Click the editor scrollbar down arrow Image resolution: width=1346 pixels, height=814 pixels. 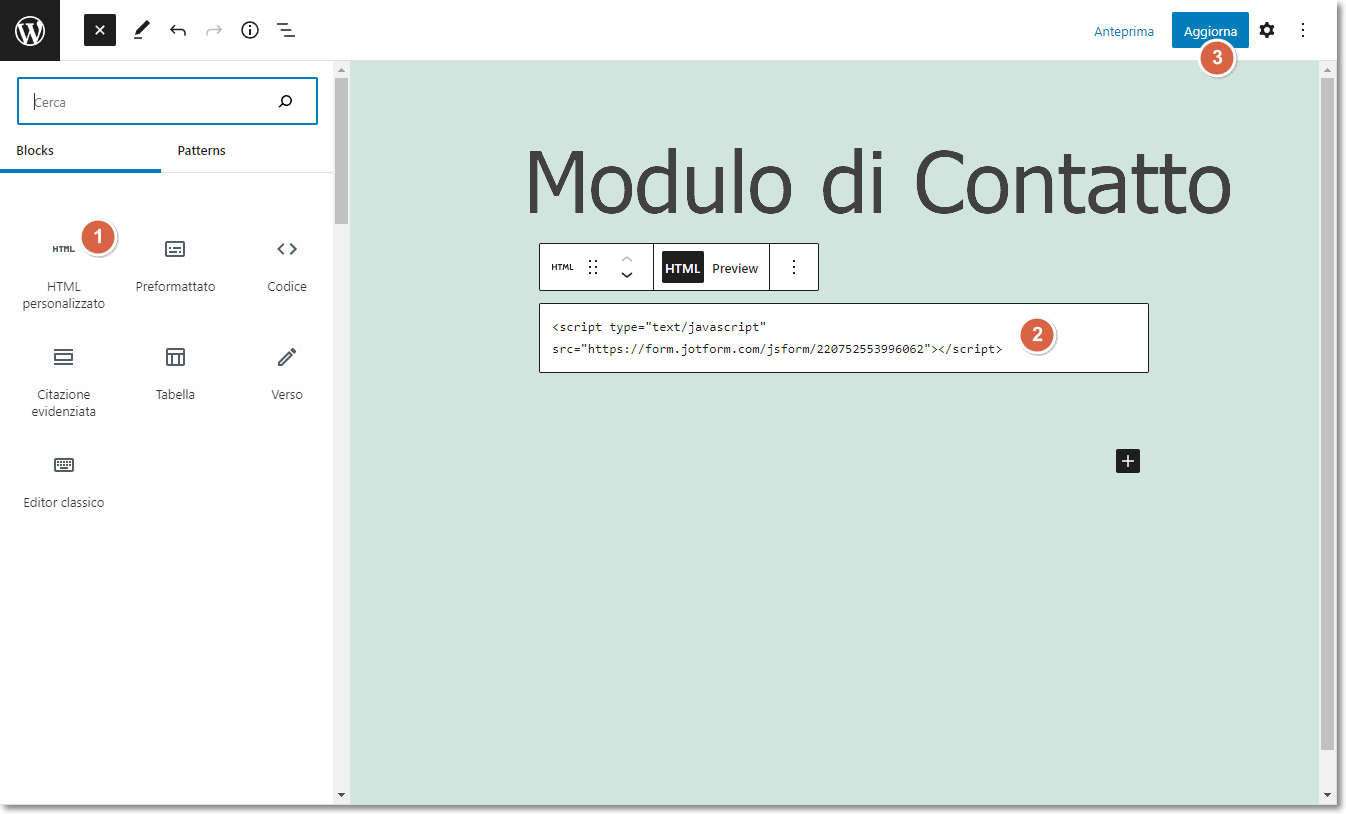1328,795
